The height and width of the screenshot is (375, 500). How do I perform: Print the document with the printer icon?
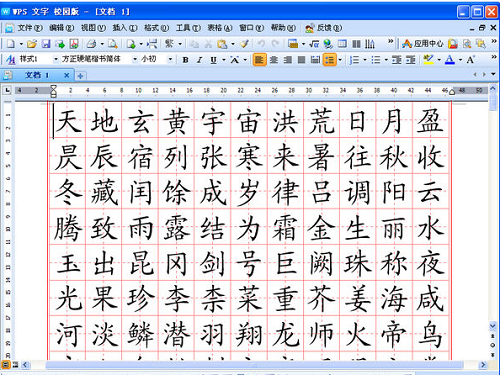[92, 44]
